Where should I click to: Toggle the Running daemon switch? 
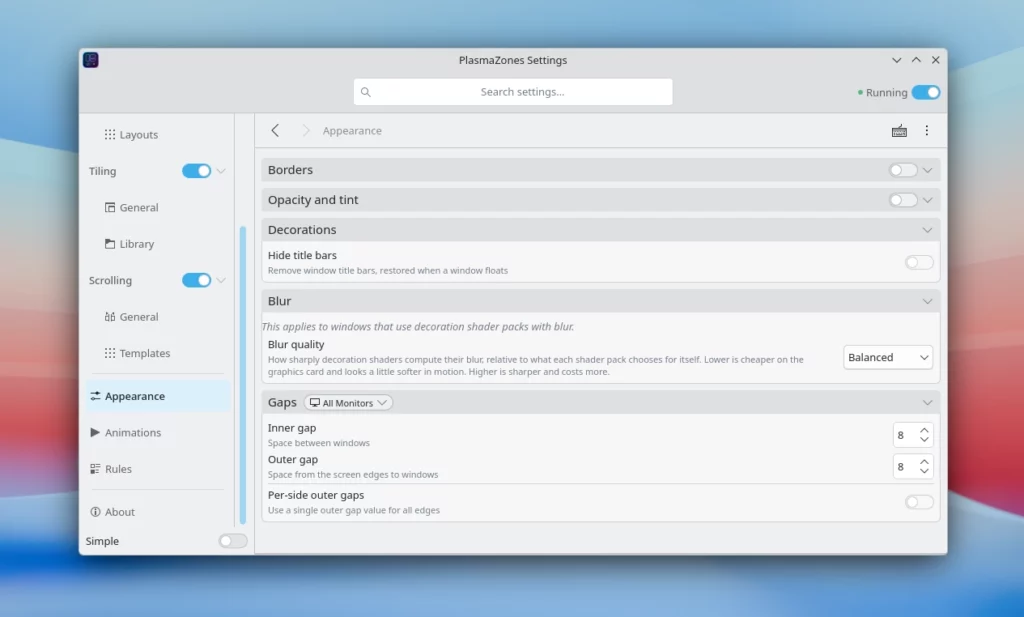coord(926,92)
